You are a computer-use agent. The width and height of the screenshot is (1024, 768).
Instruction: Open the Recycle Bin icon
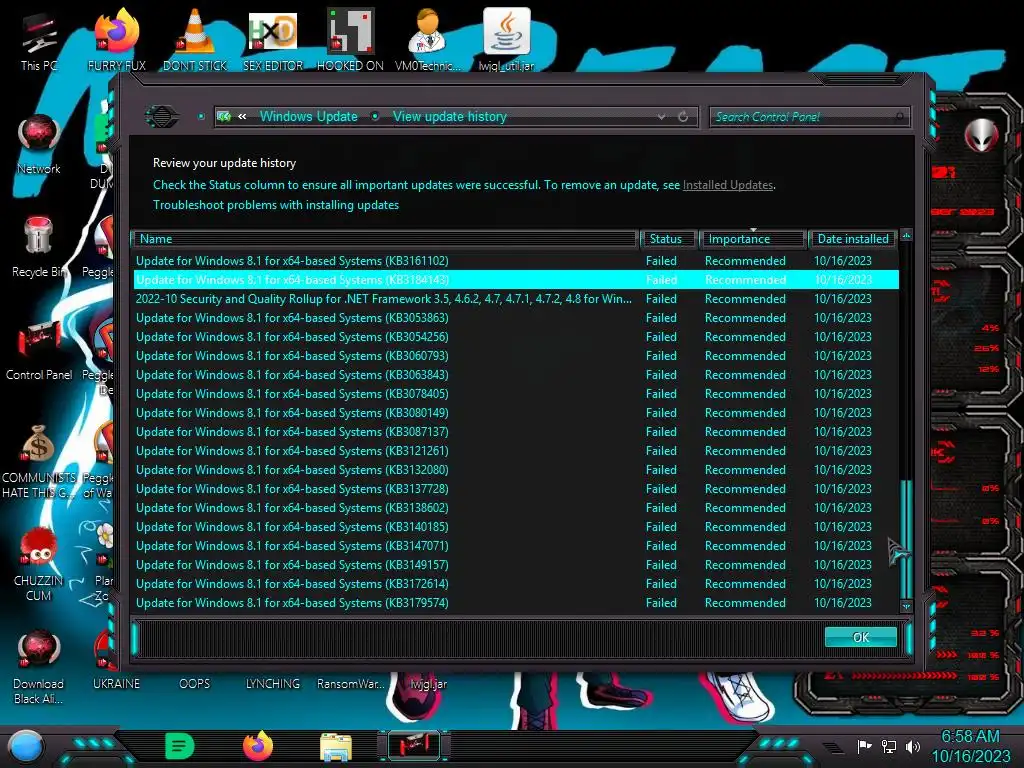(x=39, y=248)
